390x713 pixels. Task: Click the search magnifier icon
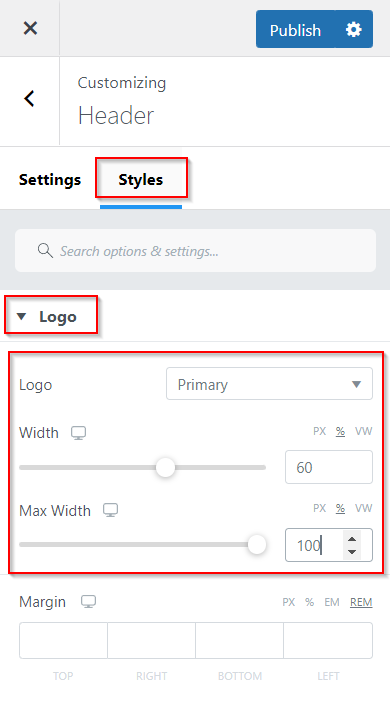pyautogui.click(x=45, y=251)
